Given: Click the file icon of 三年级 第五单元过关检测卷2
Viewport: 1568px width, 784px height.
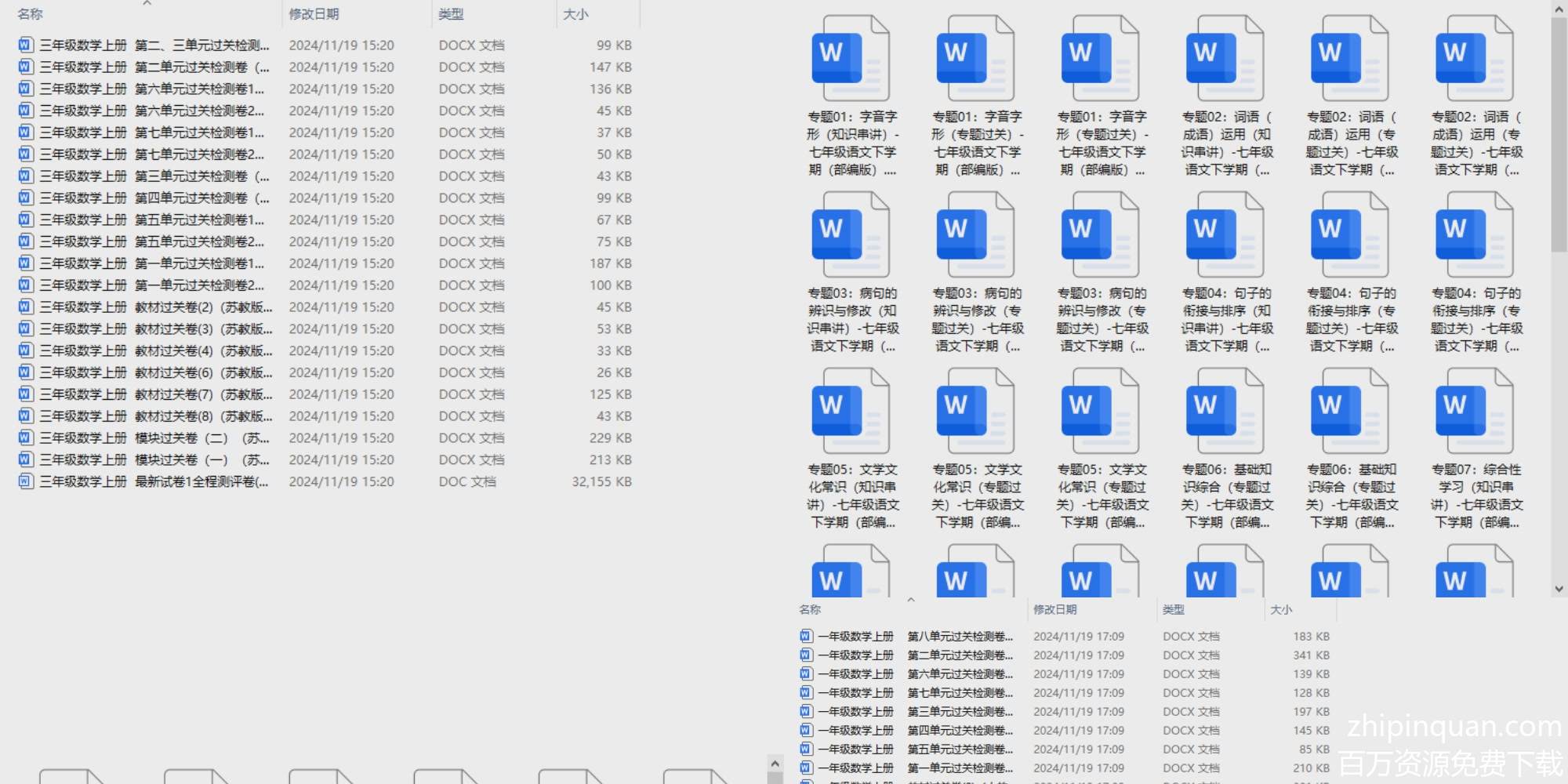Looking at the screenshot, I should (25, 241).
